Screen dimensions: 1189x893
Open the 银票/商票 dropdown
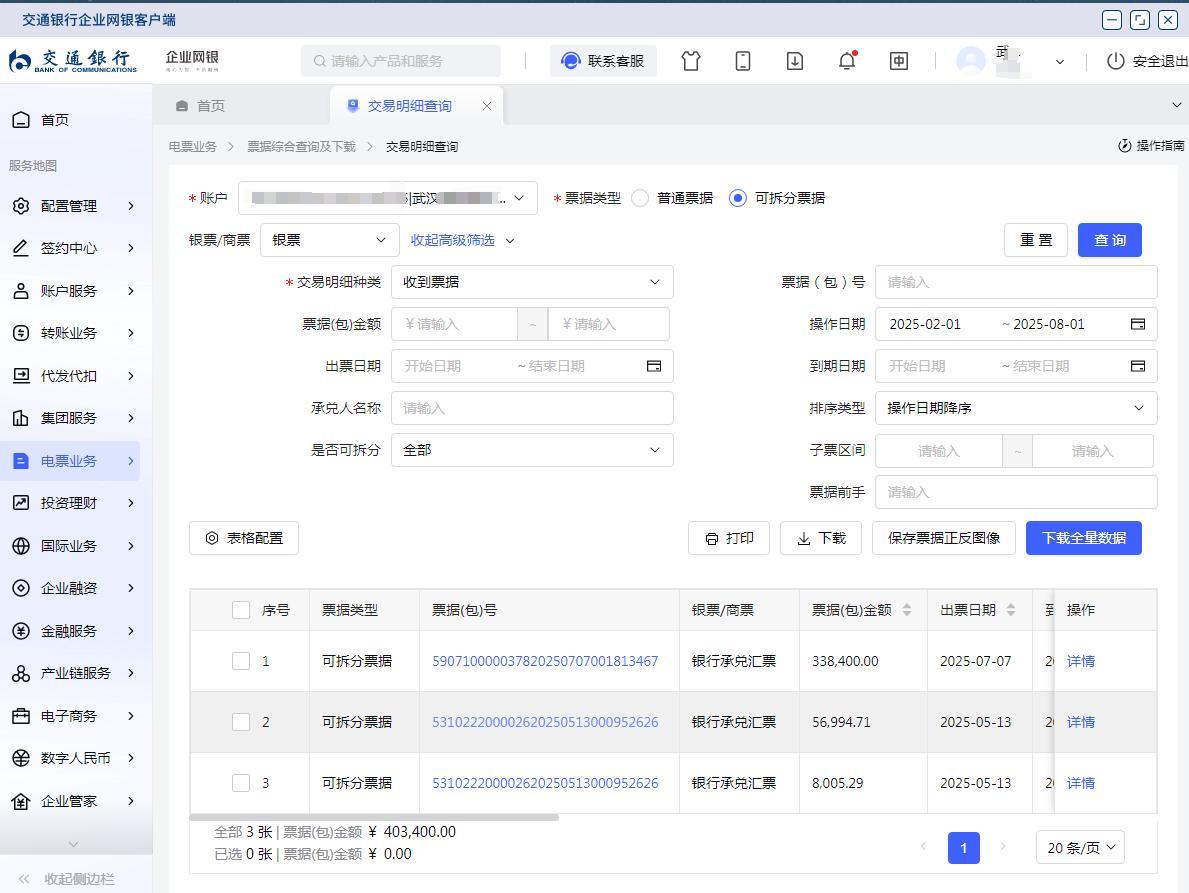pyautogui.click(x=330, y=240)
